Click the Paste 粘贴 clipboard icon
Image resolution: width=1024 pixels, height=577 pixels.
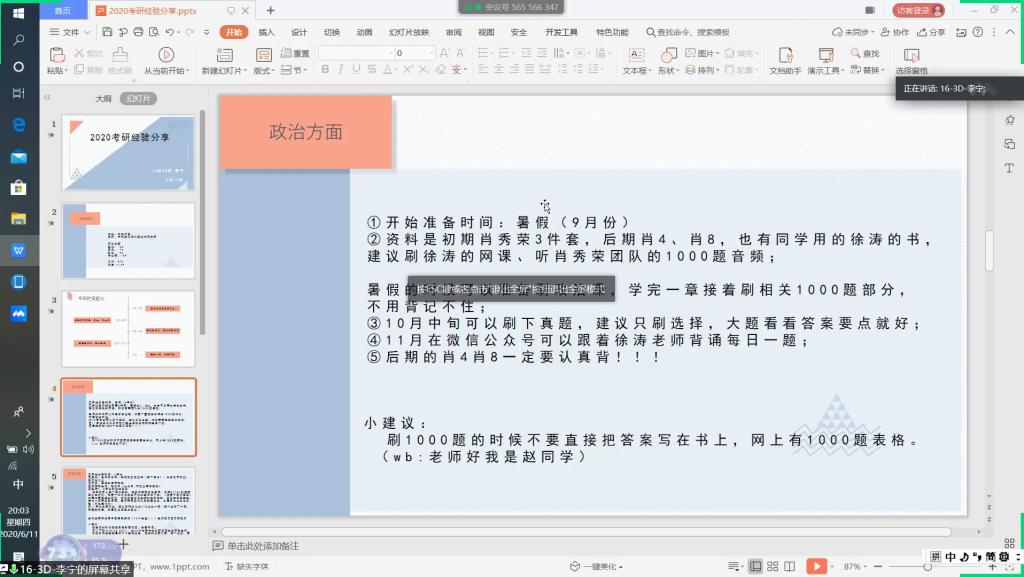click(x=56, y=55)
